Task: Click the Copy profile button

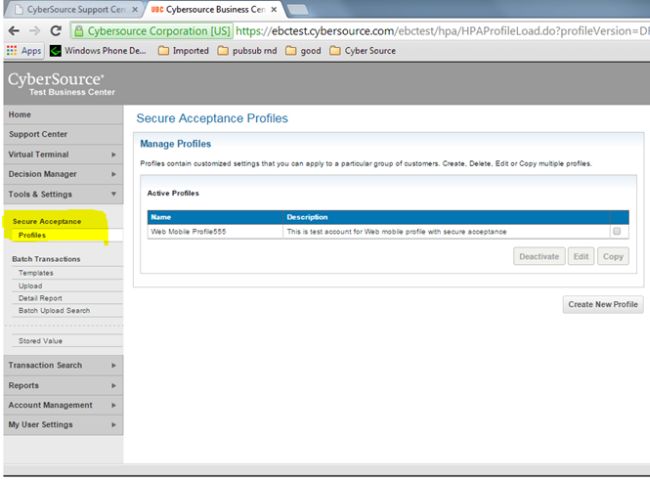Action: click(613, 256)
